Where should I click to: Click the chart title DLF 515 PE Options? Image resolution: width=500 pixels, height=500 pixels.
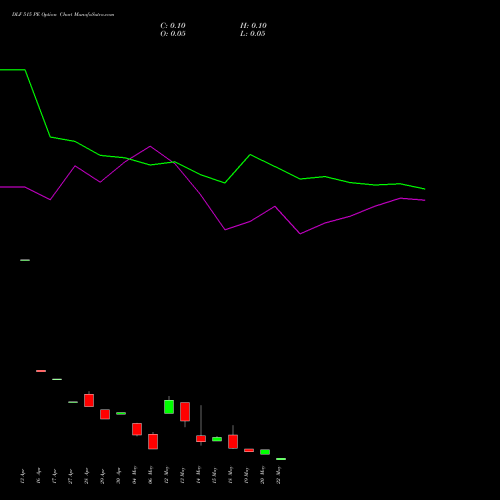pos(35,15)
